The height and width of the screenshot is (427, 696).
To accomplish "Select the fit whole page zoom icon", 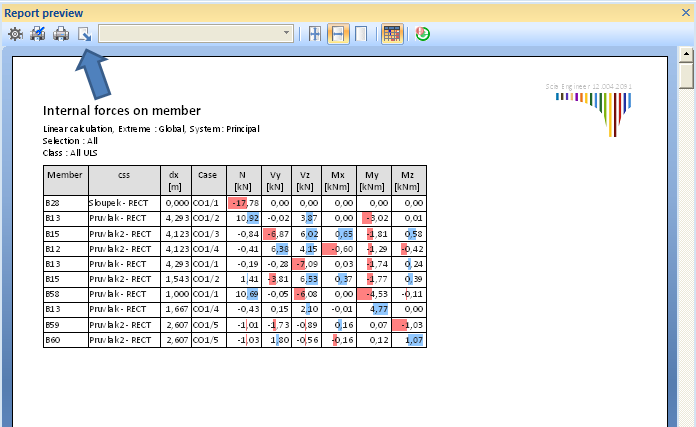I will tap(315, 34).
